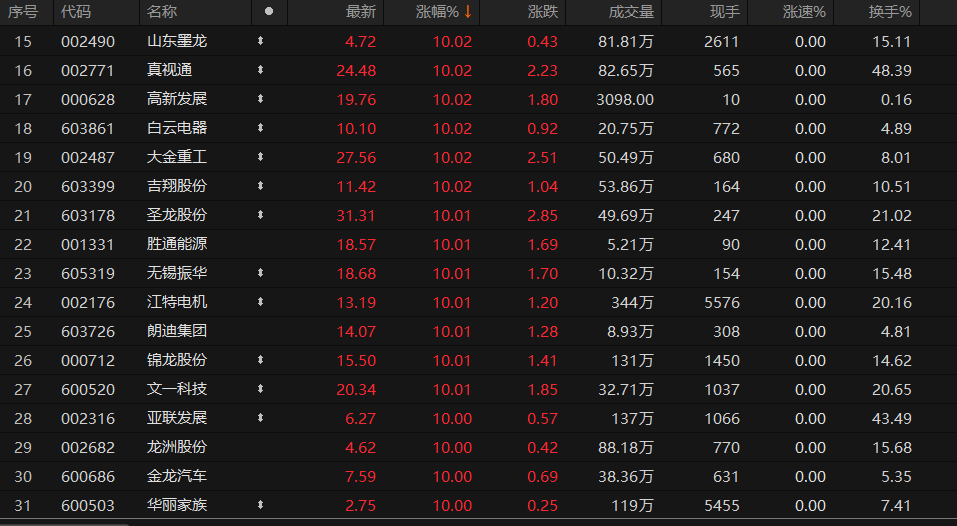Click the latest price 2.75
Viewport: 957px width, 526px height.
361,505
